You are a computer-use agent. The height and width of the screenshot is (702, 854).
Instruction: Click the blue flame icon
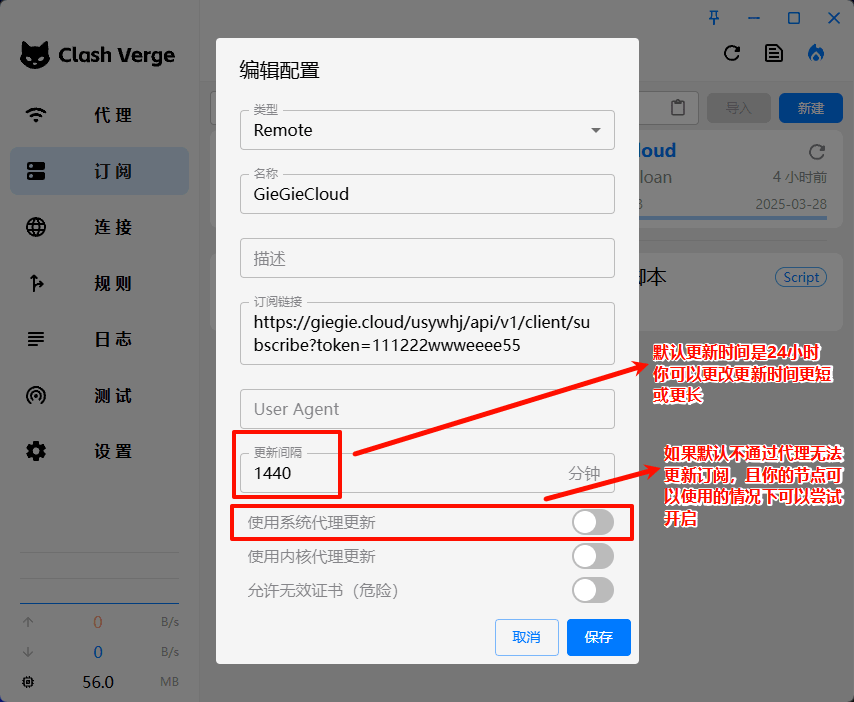(x=815, y=53)
